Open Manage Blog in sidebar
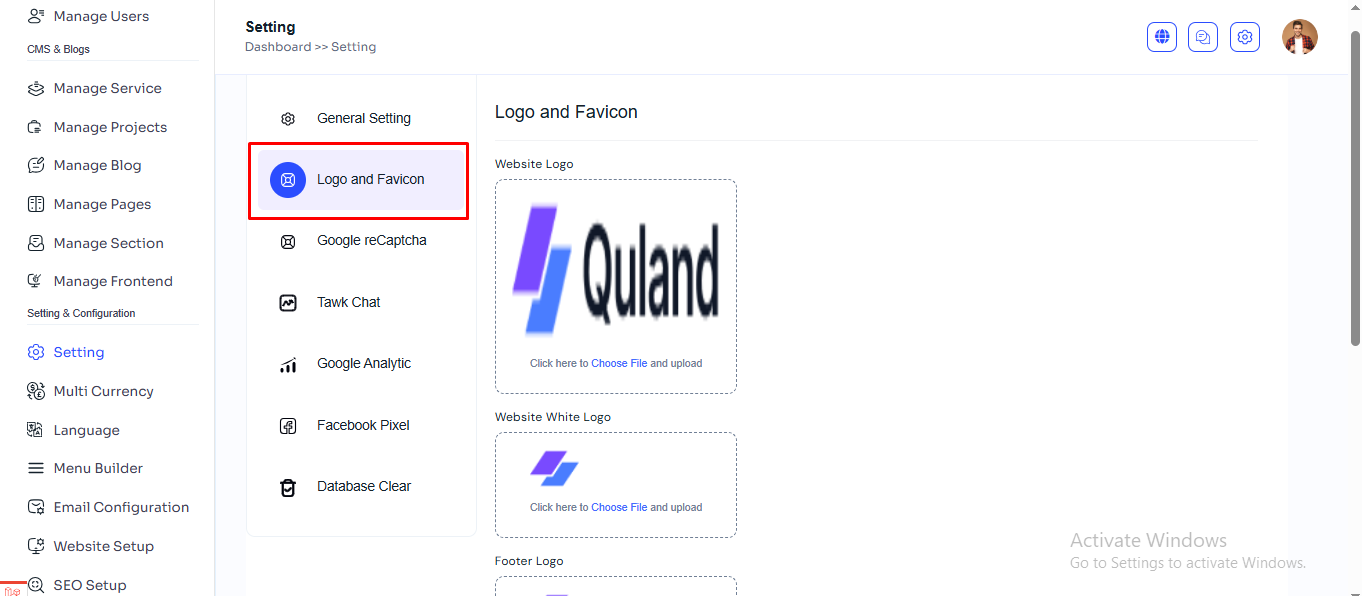The width and height of the screenshot is (1362, 596). [97, 165]
